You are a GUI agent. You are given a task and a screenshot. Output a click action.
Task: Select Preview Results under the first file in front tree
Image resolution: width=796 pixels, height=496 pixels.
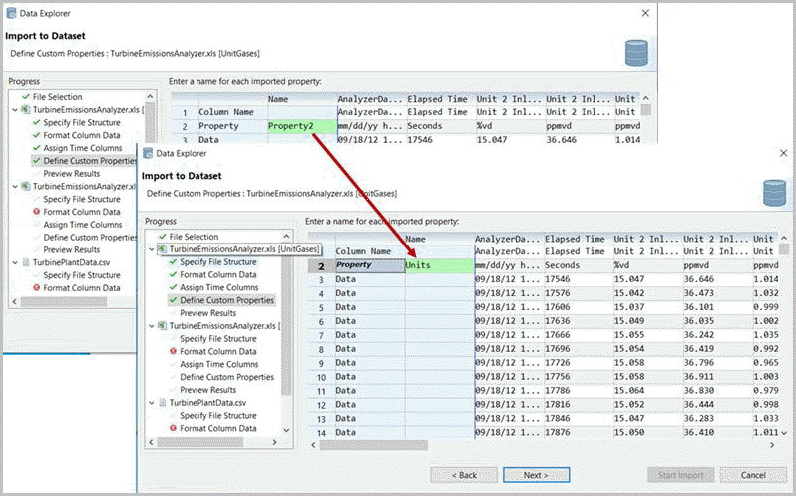tap(208, 313)
